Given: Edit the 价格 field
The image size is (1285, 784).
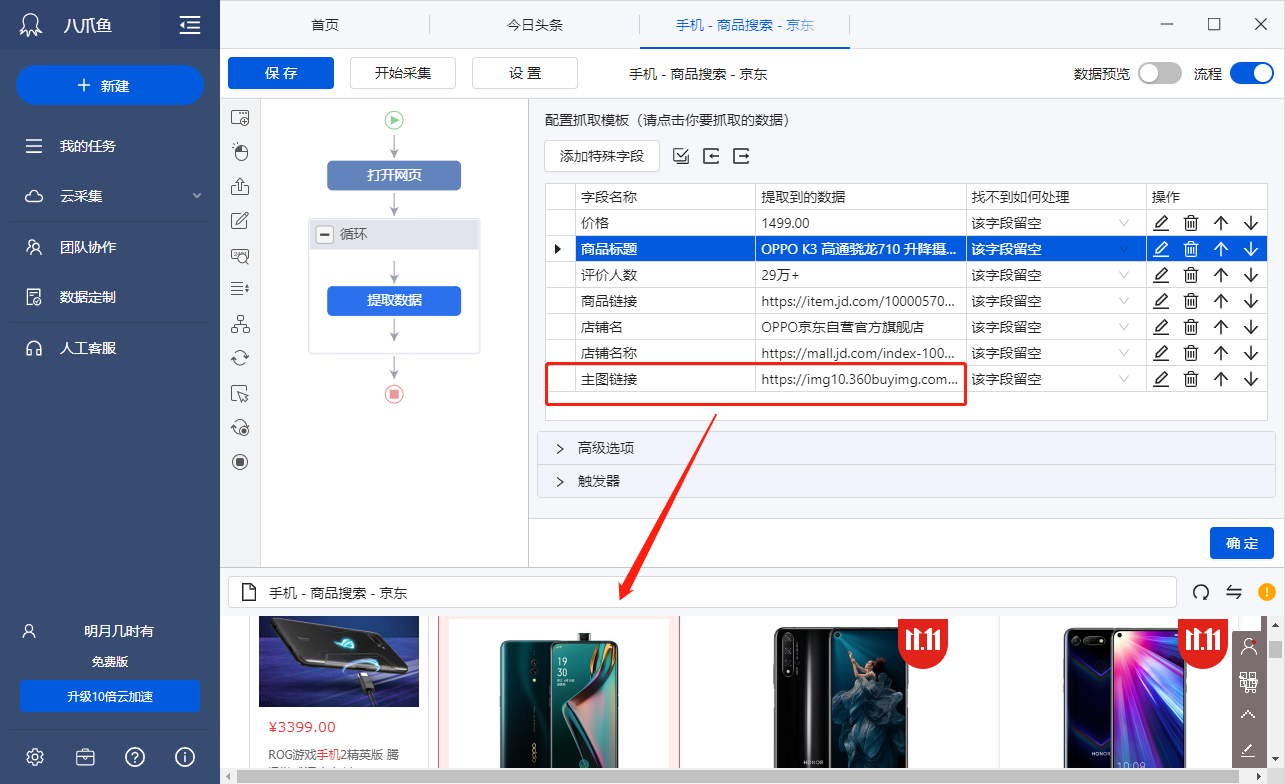Looking at the screenshot, I should pyautogui.click(x=1161, y=223).
